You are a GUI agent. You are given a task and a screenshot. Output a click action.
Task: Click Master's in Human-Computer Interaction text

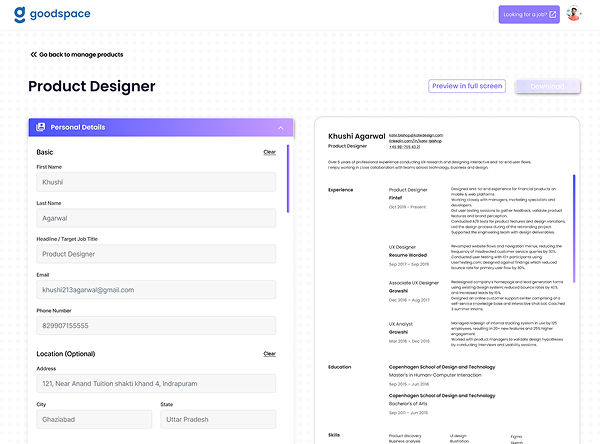(435, 375)
